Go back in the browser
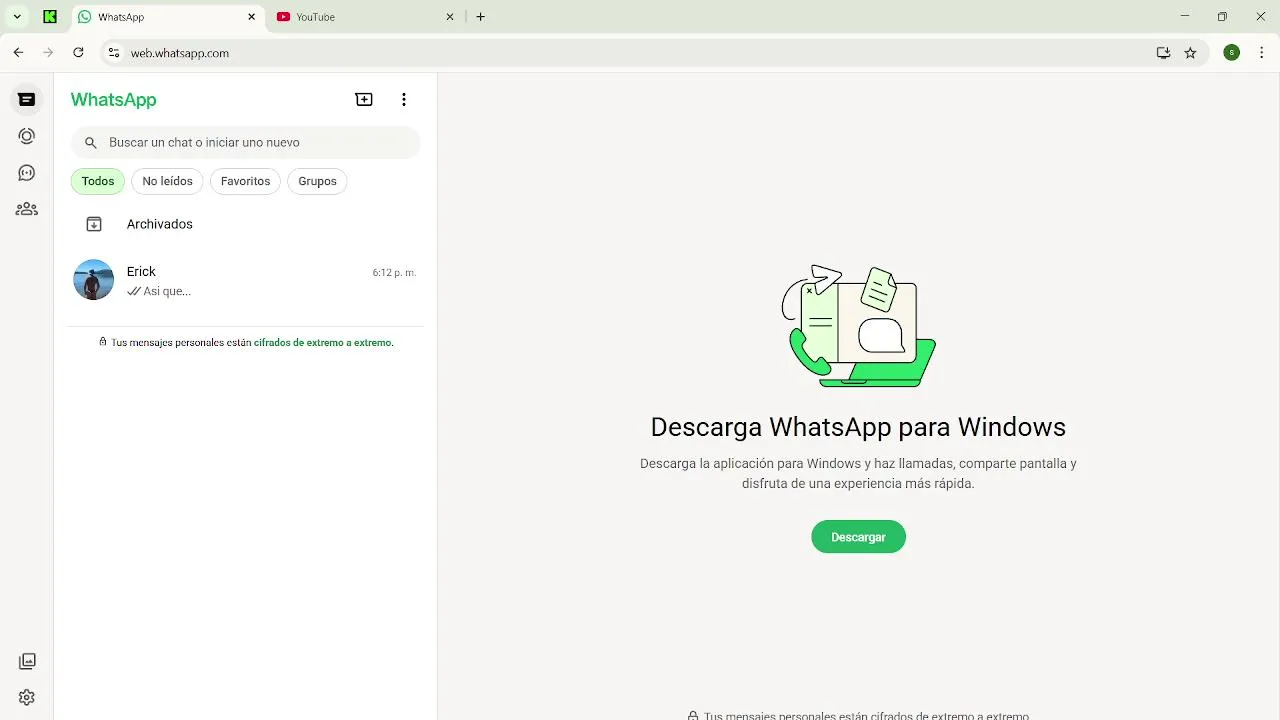The width and height of the screenshot is (1280, 720). click(18, 53)
